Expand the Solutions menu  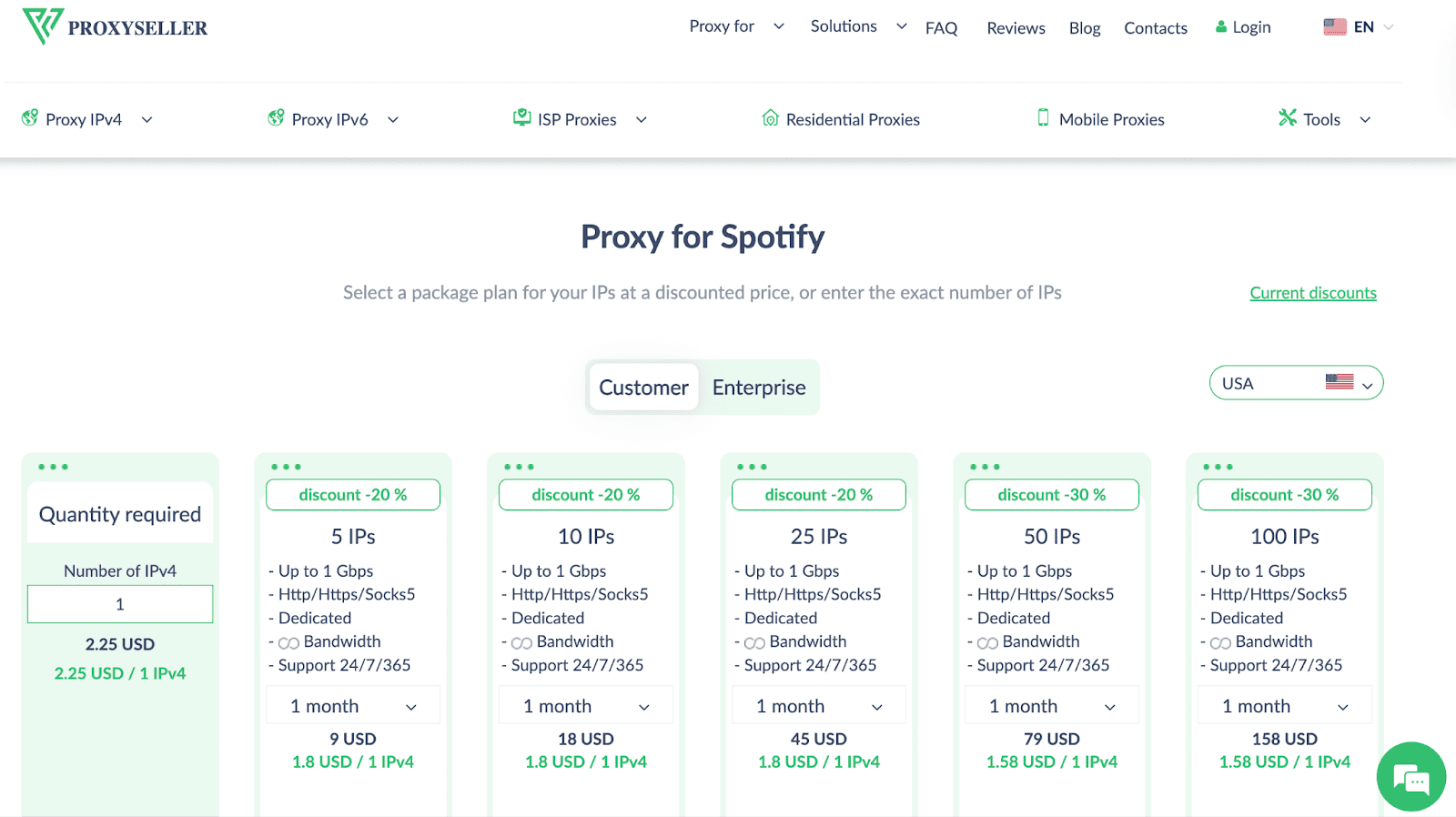(x=858, y=26)
